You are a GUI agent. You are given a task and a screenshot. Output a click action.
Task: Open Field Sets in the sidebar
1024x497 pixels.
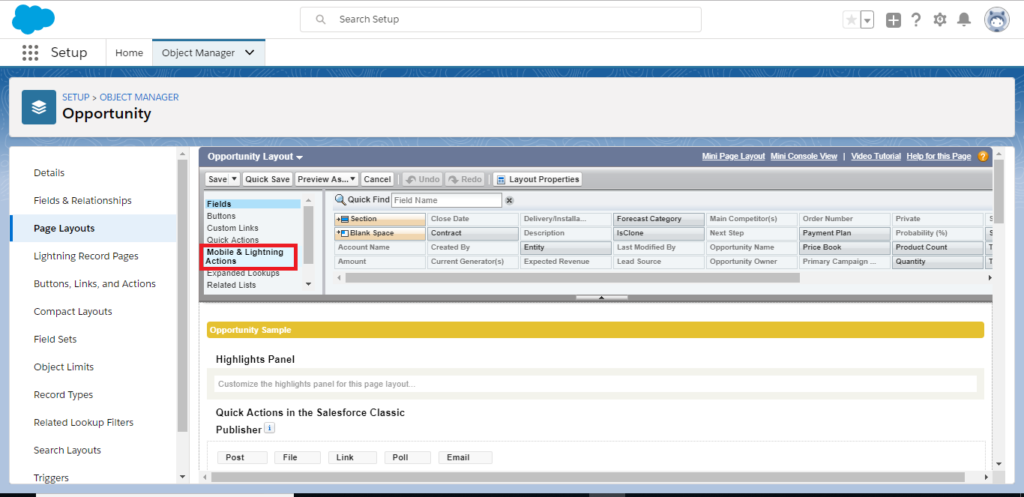(55, 340)
